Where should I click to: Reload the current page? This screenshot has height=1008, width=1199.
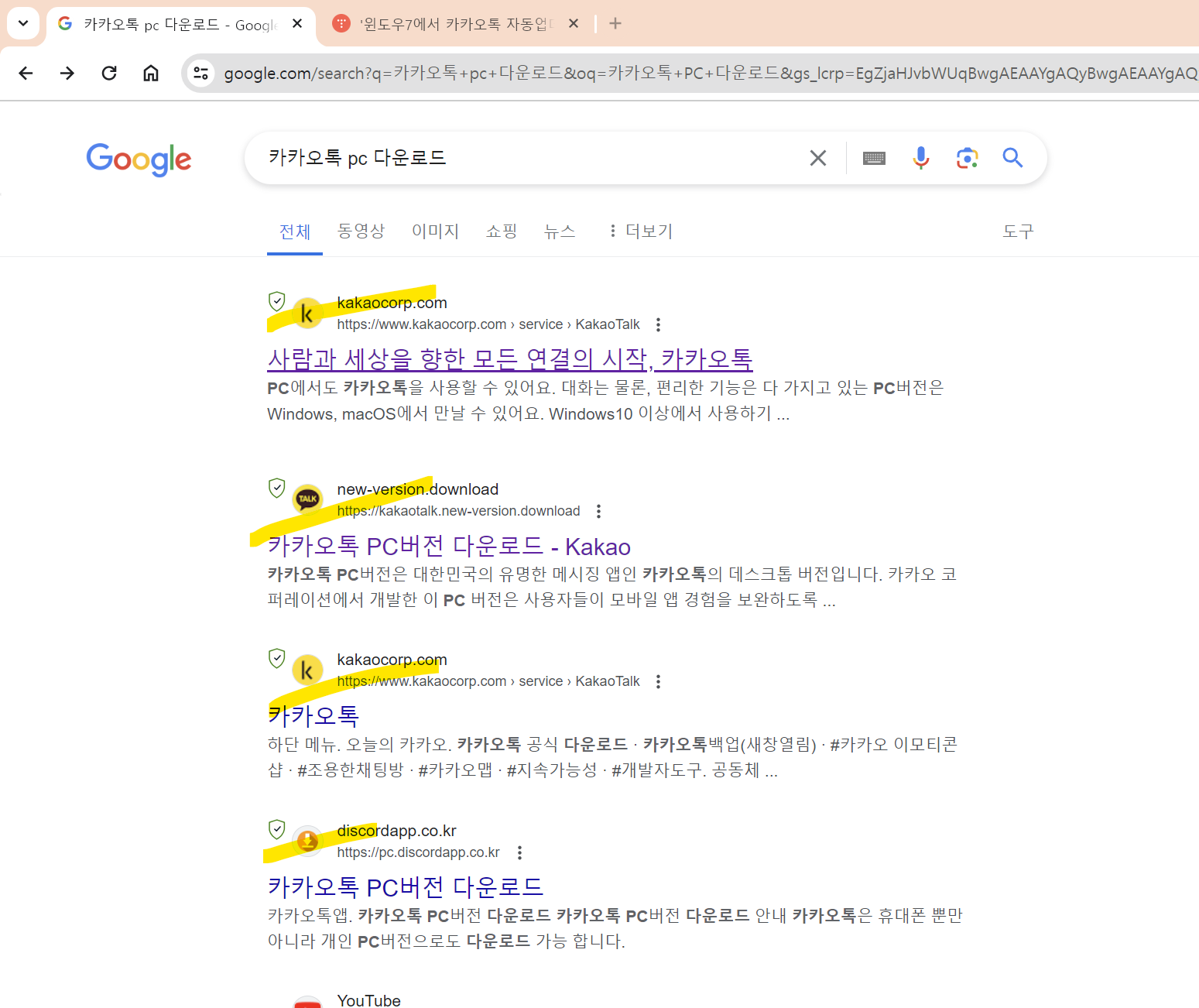click(109, 74)
